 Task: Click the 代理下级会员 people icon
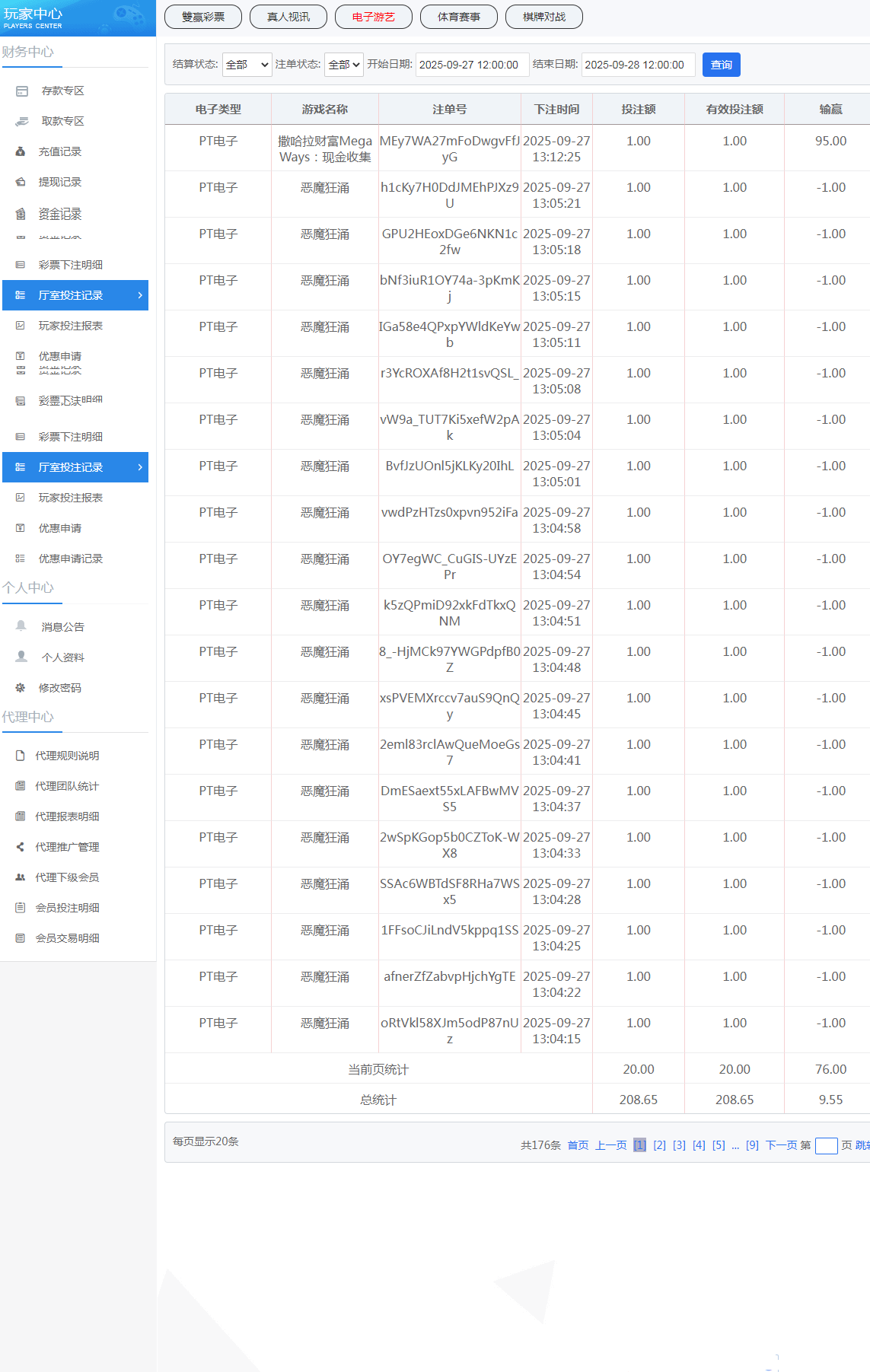[21, 877]
